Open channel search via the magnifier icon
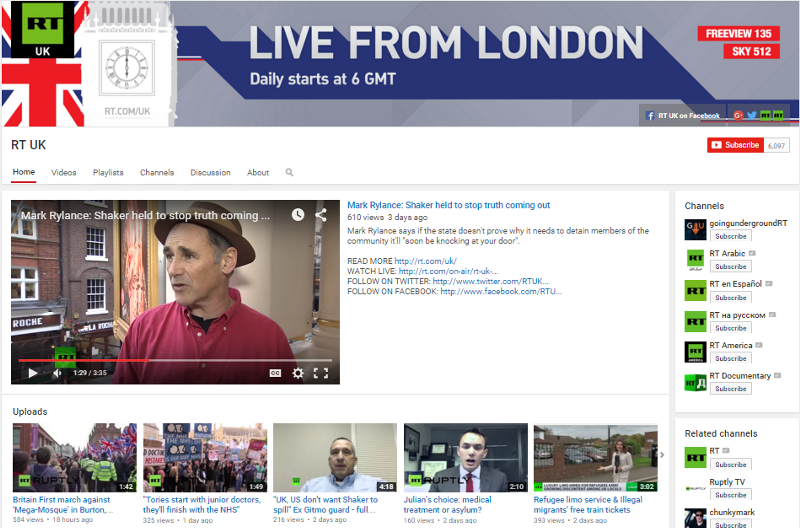The image size is (800, 528). click(289, 172)
